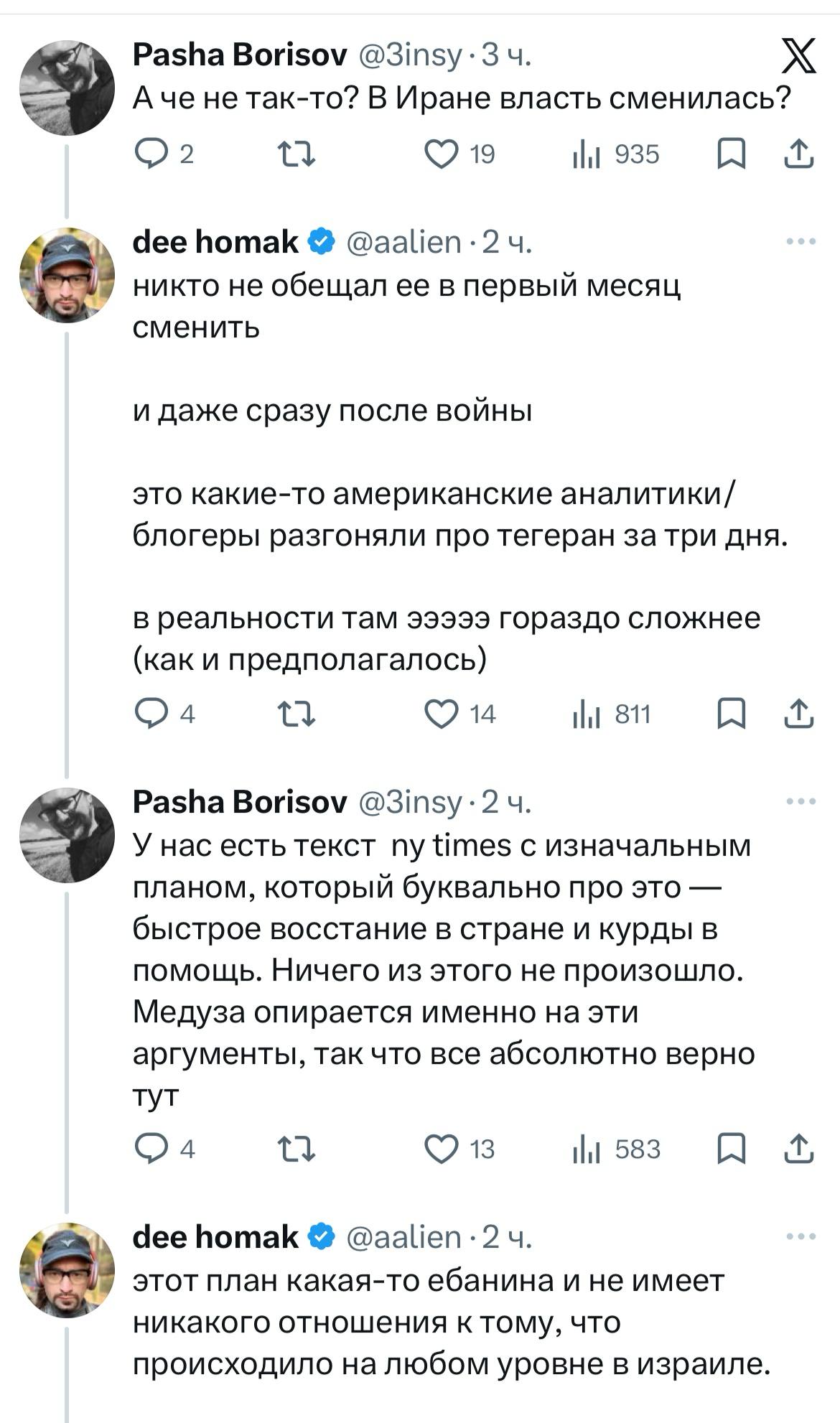The width and height of the screenshot is (840, 1423).
Task: Reply to Pasha's tweet about Iran power change
Action: [x=151, y=154]
